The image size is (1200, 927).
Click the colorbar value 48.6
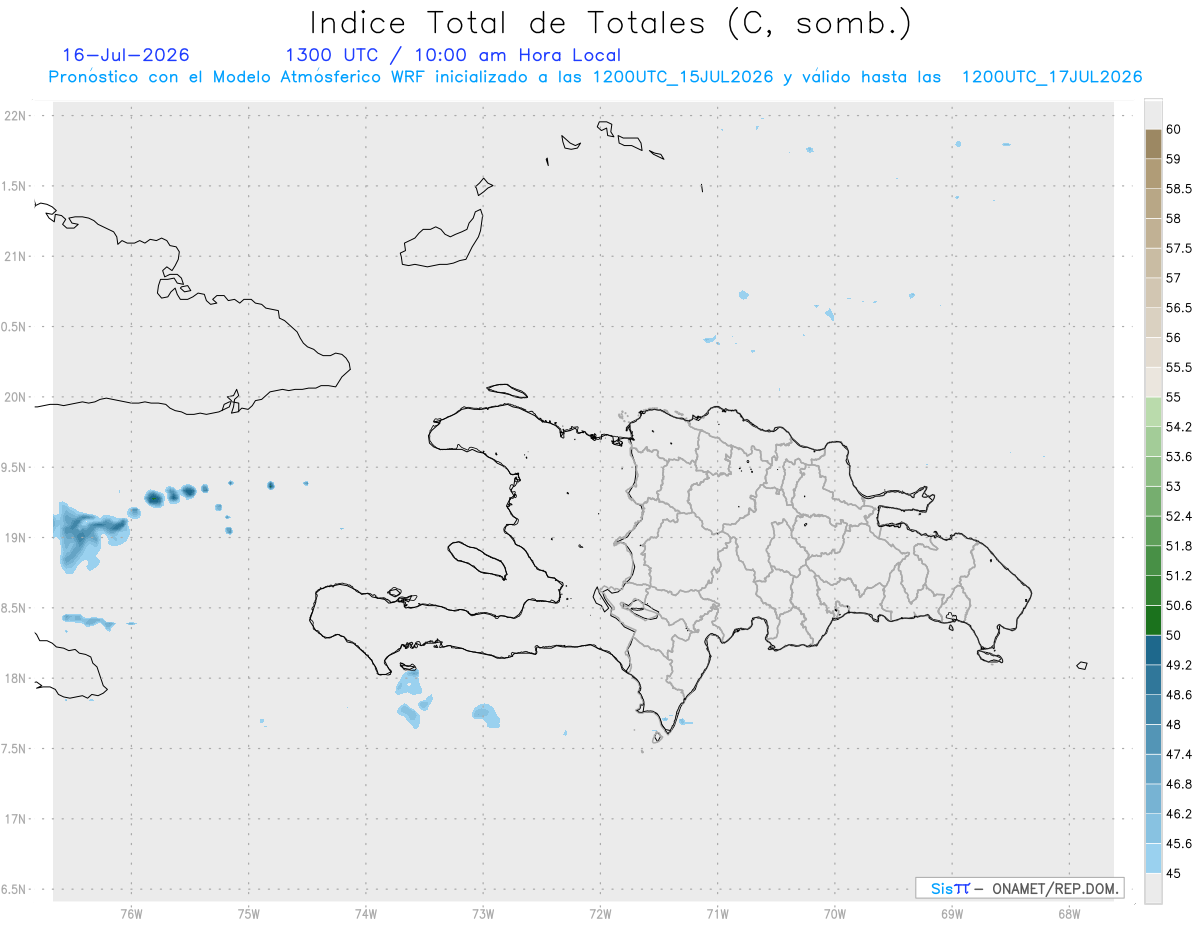pyautogui.click(x=1179, y=695)
